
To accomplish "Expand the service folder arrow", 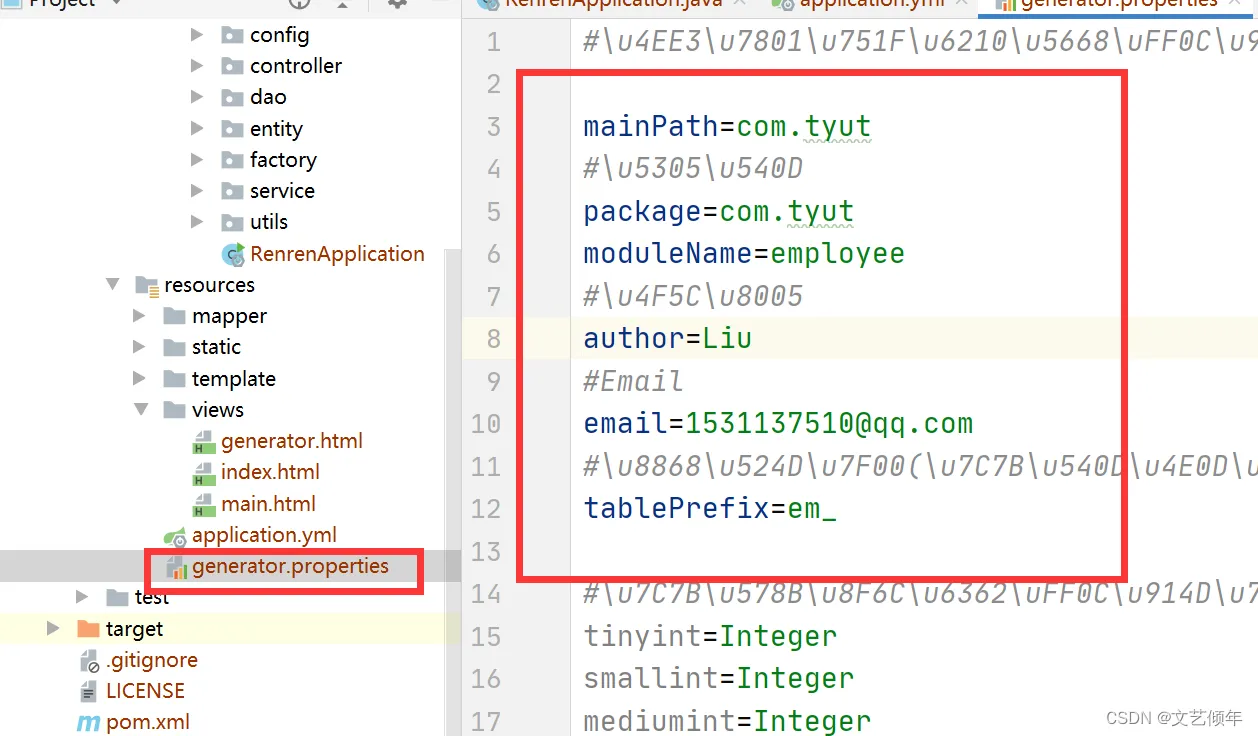I will 197,191.
